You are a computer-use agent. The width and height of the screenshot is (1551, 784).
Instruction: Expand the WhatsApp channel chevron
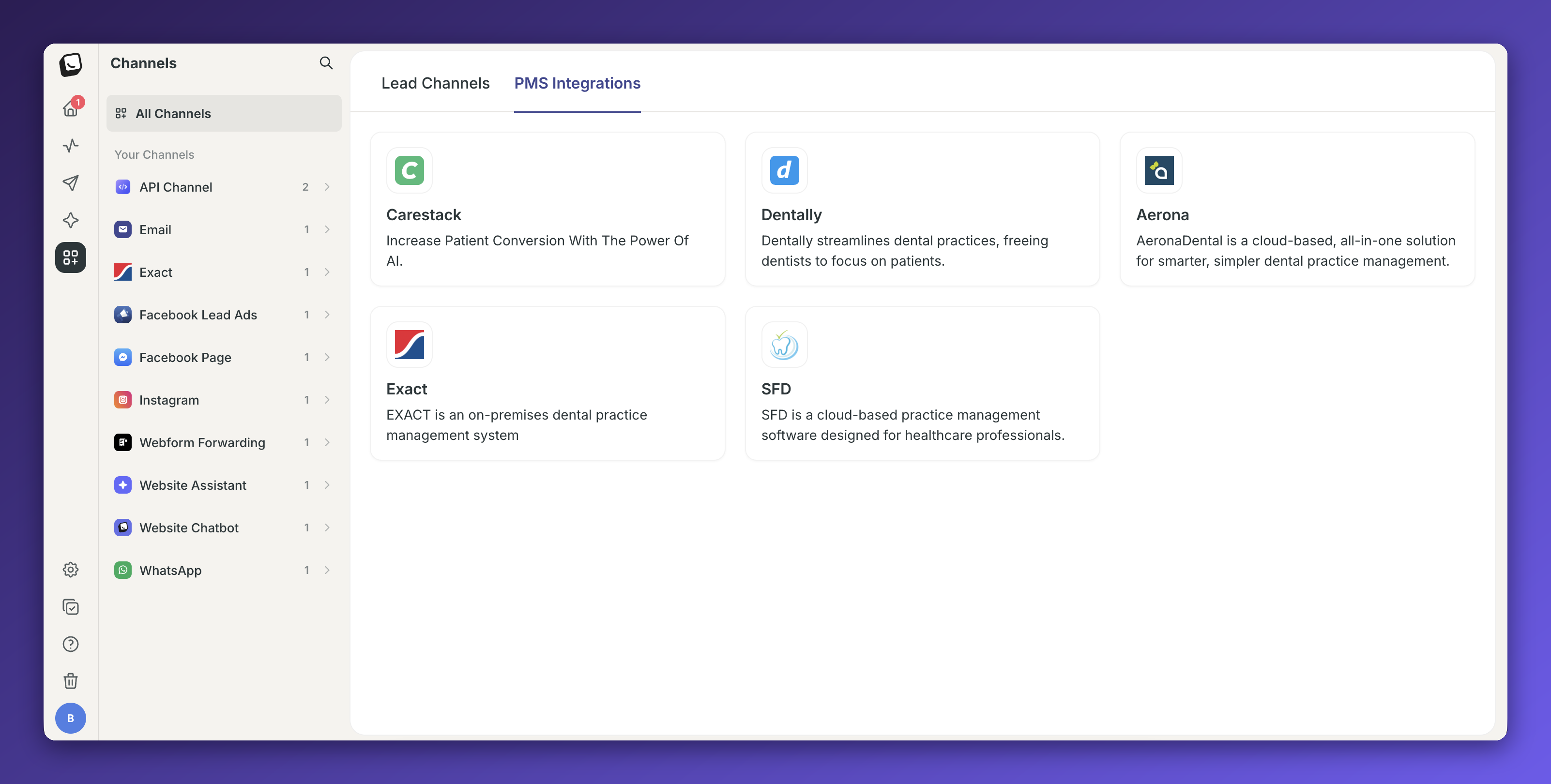[x=327, y=570]
